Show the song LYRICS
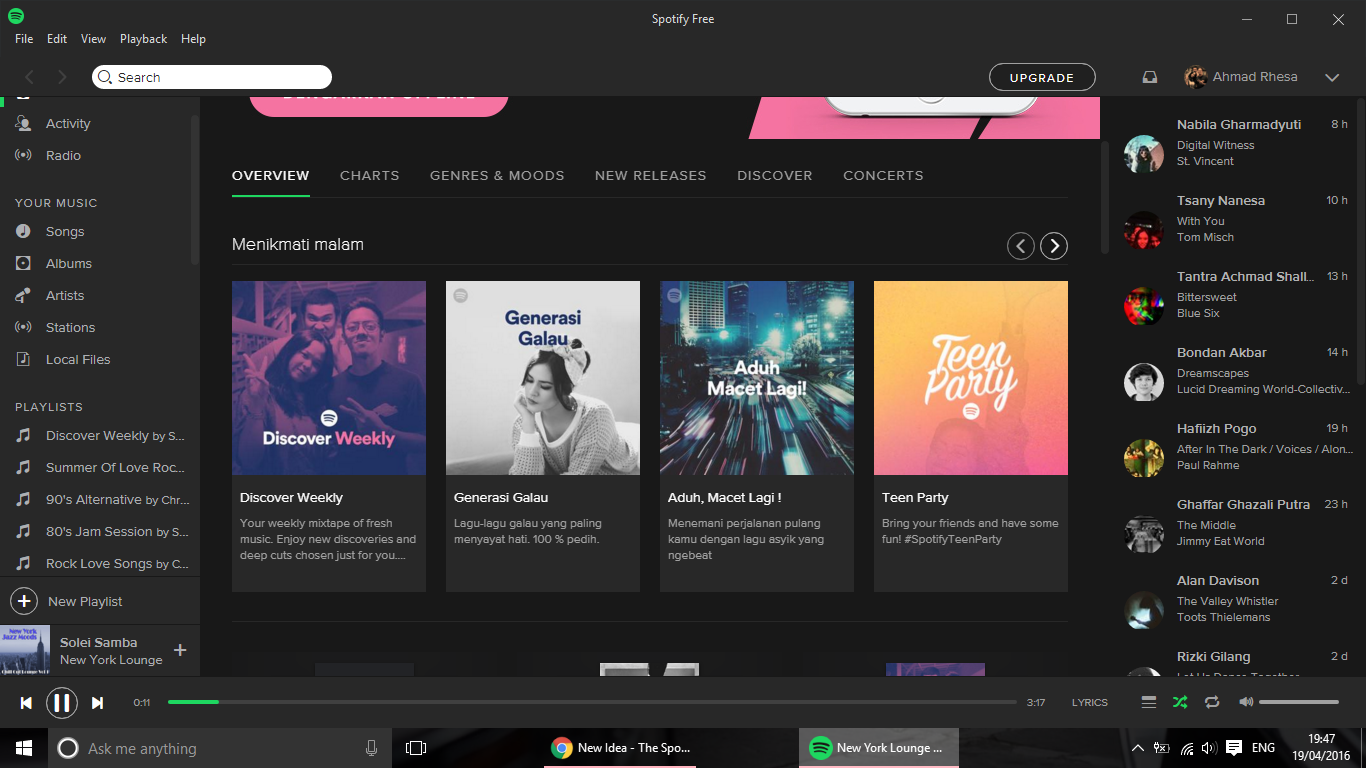Screen dimensions: 1366x768 (x=1090, y=703)
